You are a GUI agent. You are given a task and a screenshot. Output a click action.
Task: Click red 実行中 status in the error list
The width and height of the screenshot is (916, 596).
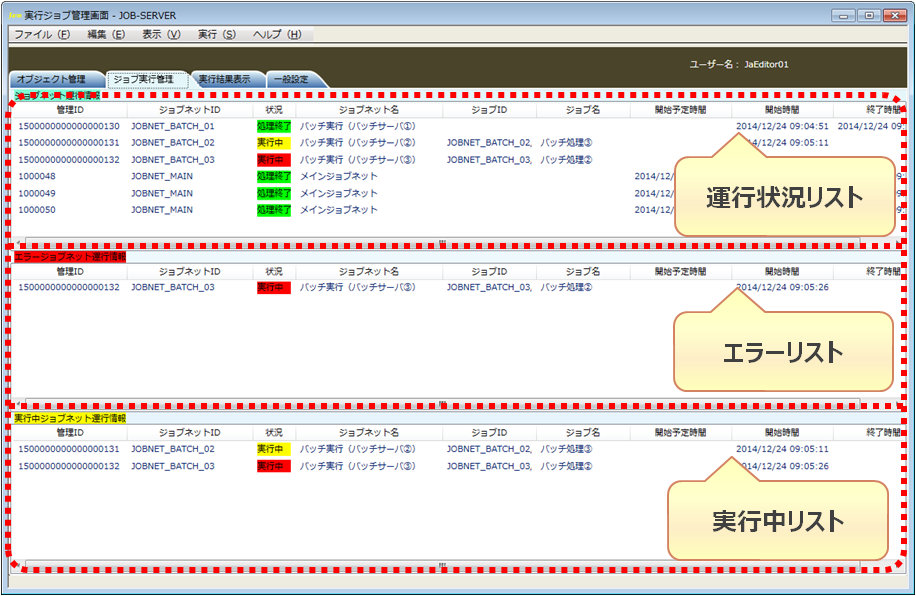tap(273, 288)
